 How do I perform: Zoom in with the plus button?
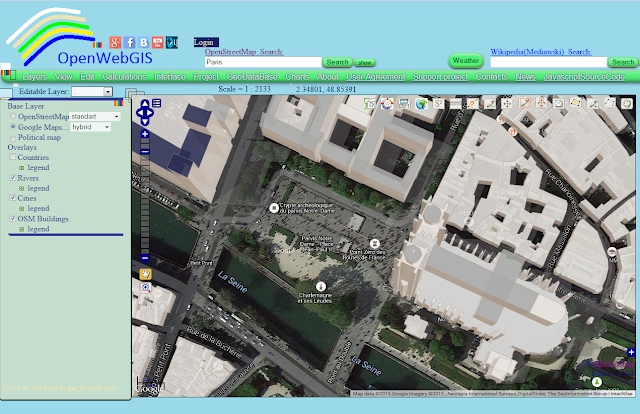(145, 134)
